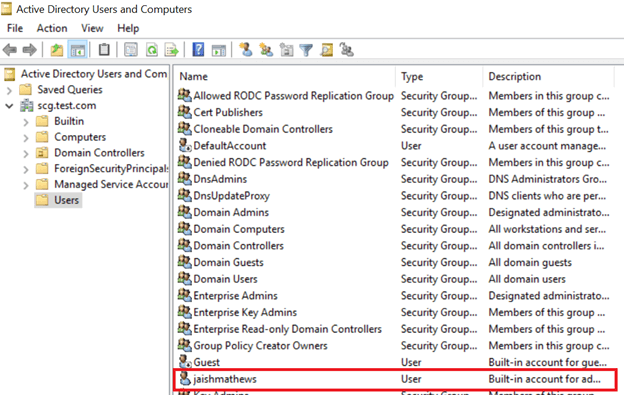The height and width of the screenshot is (395, 624).
Task: Create a new organizational unit icon
Action: (286, 50)
